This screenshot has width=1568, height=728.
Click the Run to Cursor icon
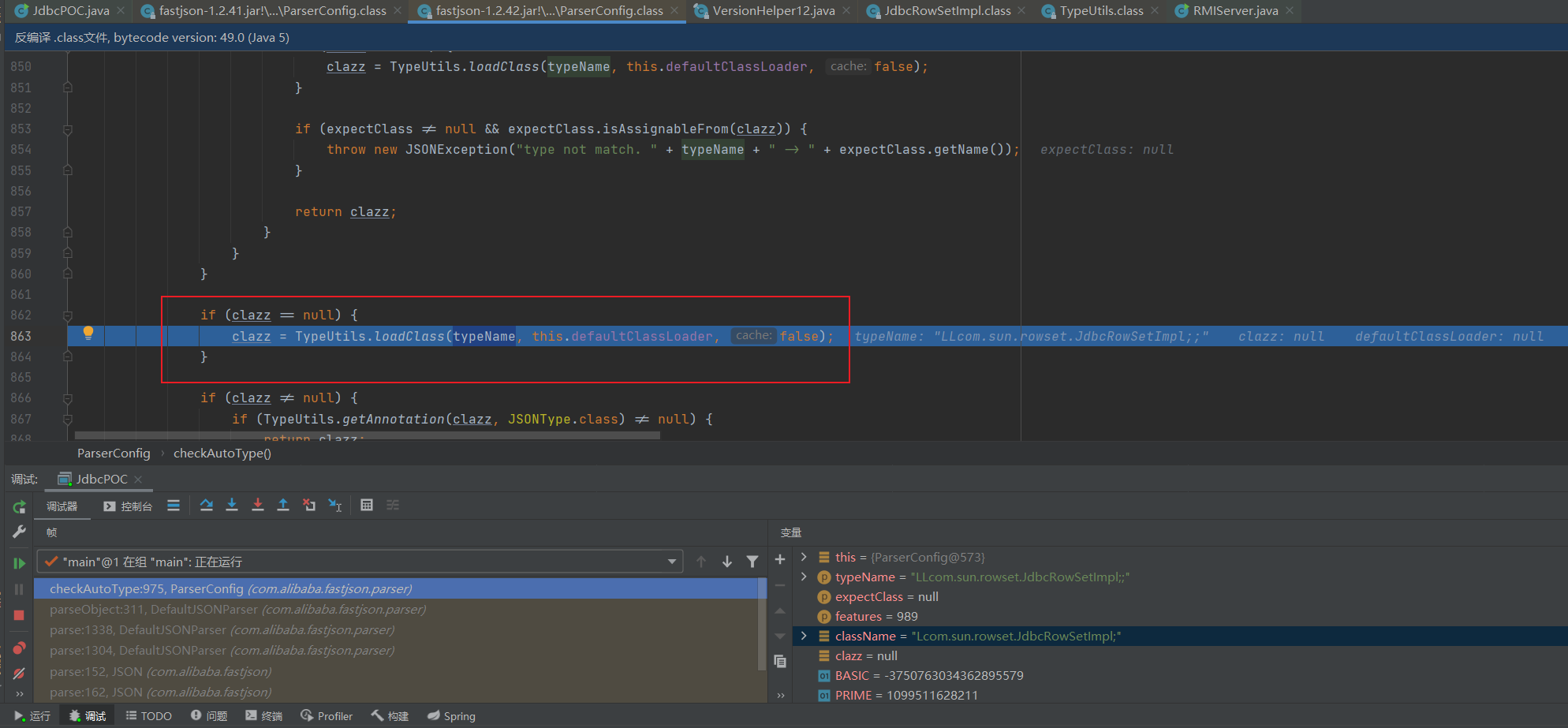(x=335, y=506)
